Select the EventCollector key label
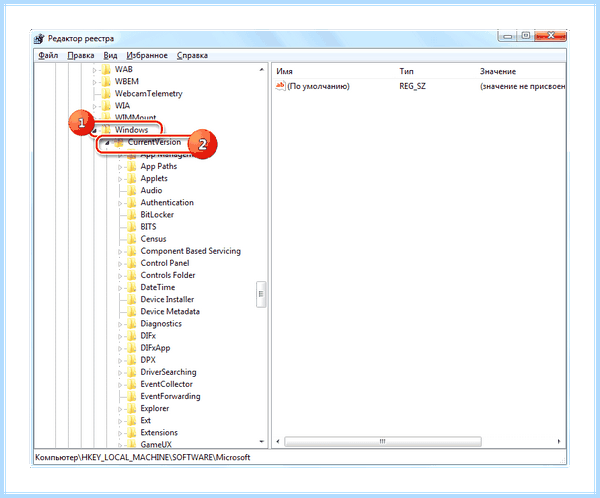Screen dimensions: 600x498 pyautogui.click(x=166, y=384)
